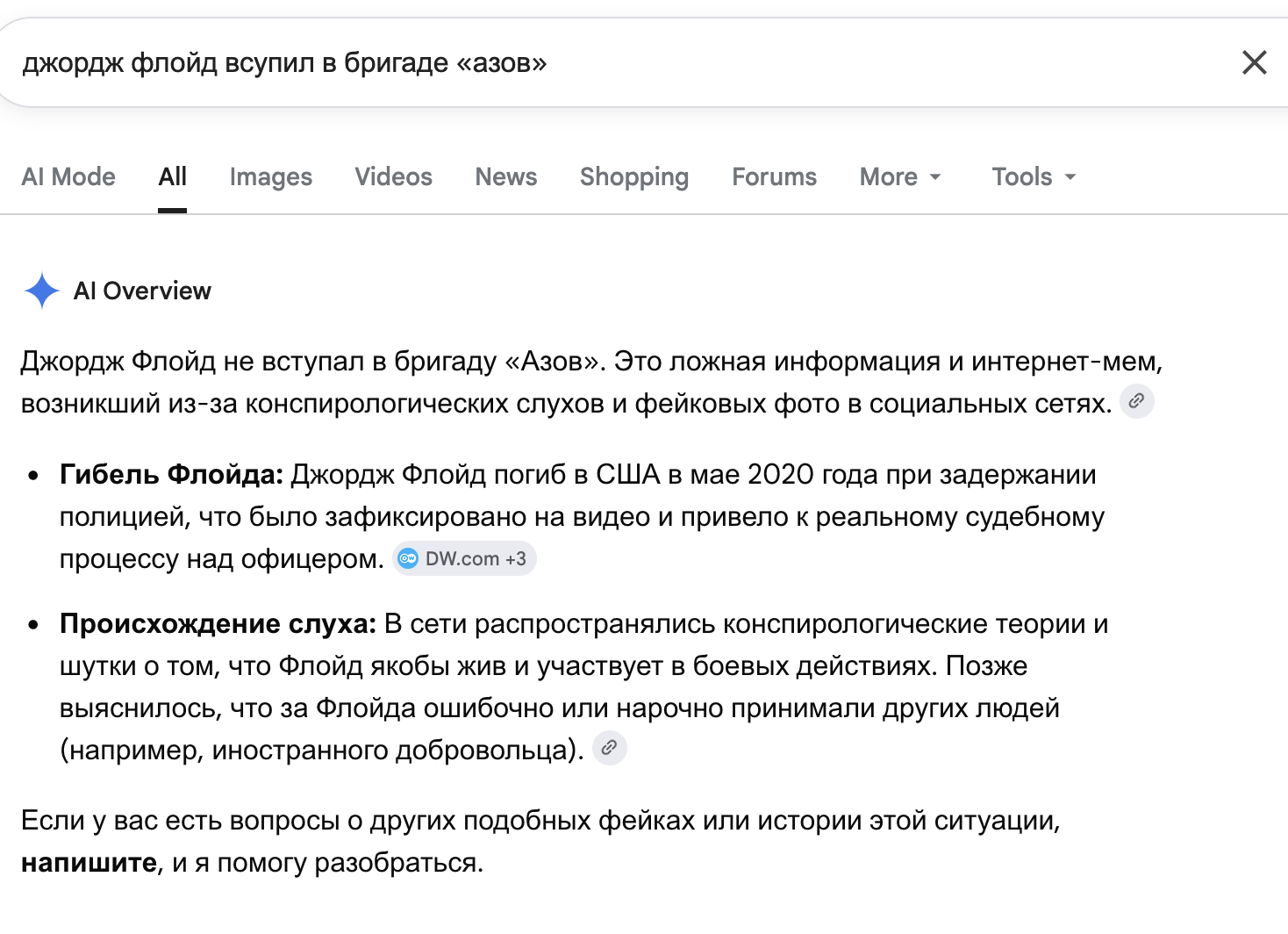Screen dimensions: 1288x934
Task: Click the line 'Если у вас есть вопросы'
Action: point(540,820)
